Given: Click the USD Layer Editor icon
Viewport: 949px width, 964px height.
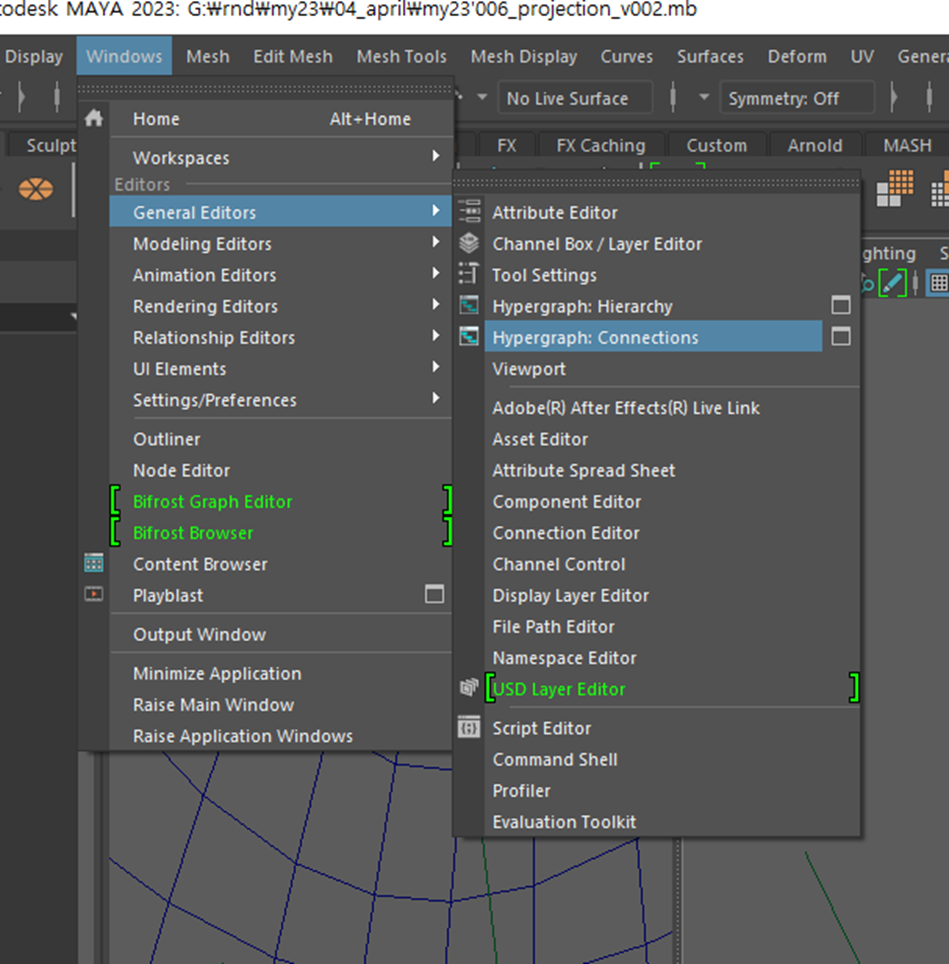Looking at the screenshot, I should pyautogui.click(x=469, y=687).
